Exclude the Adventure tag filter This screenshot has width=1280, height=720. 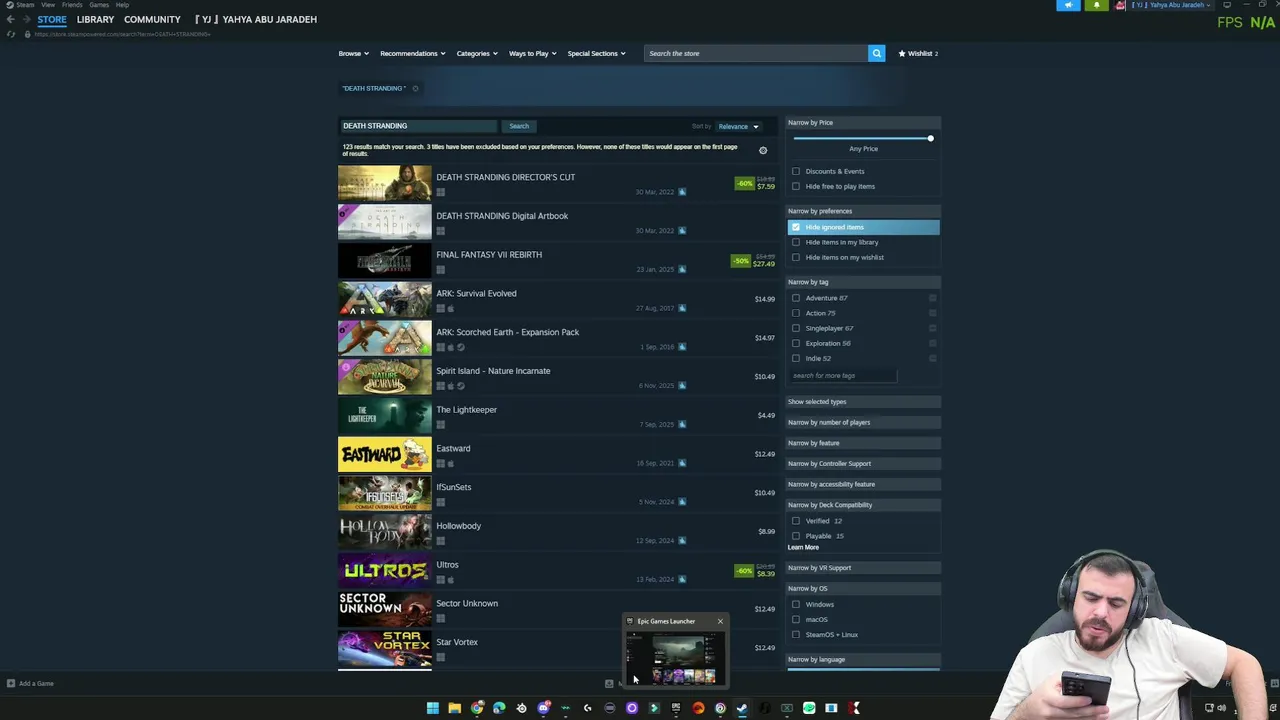coord(933,298)
